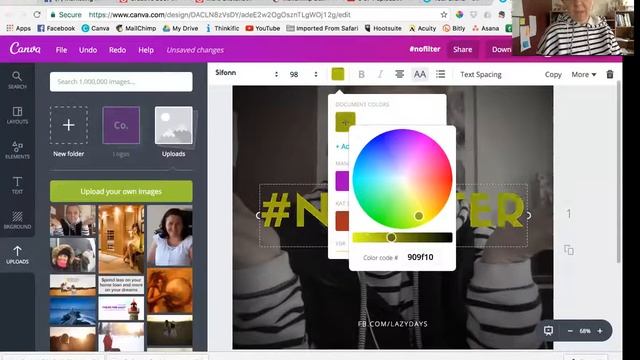Image resolution: width=640 pixels, height=360 pixels.
Task: Zoom in with plus button
Action: (x=600, y=331)
